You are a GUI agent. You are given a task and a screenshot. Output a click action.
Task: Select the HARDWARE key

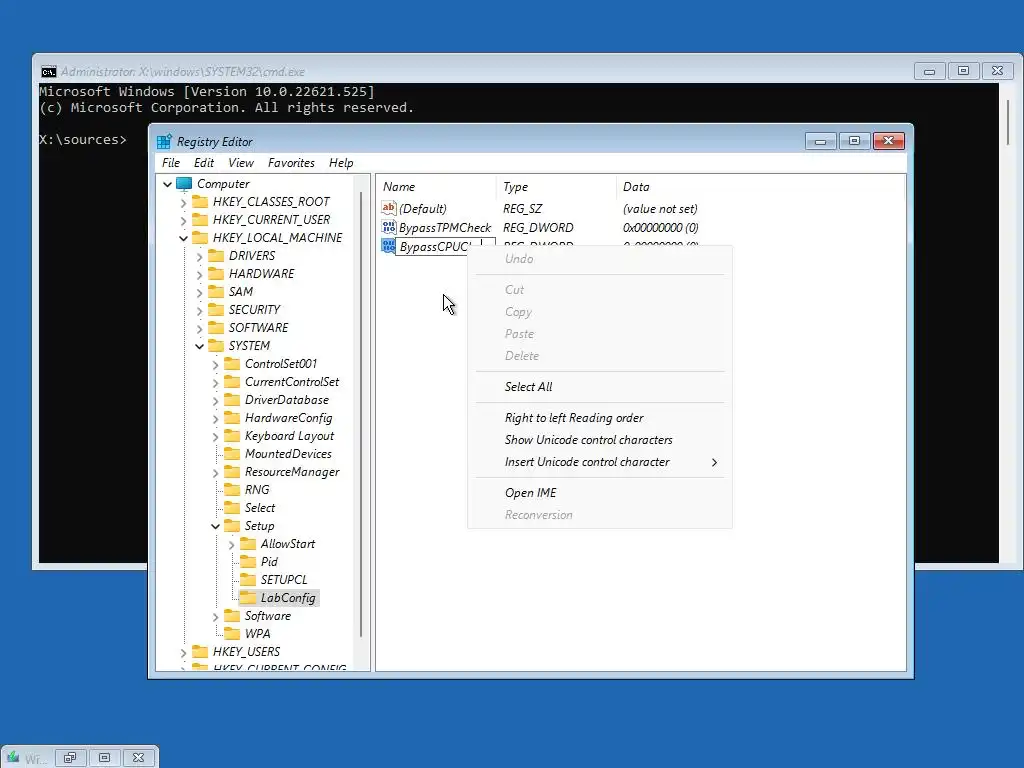click(x=261, y=274)
